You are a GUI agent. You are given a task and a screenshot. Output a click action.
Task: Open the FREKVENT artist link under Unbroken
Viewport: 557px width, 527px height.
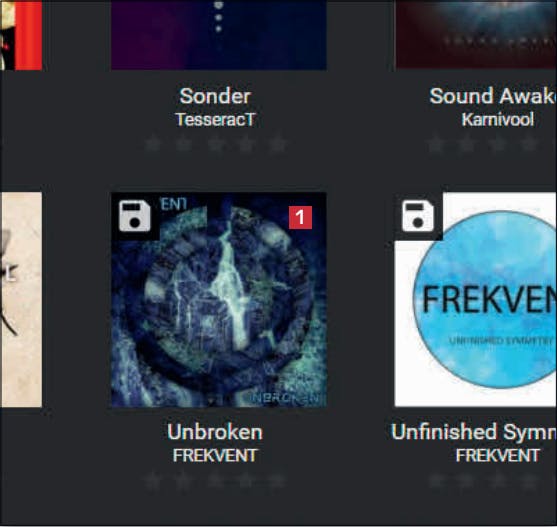click(x=215, y=455)
